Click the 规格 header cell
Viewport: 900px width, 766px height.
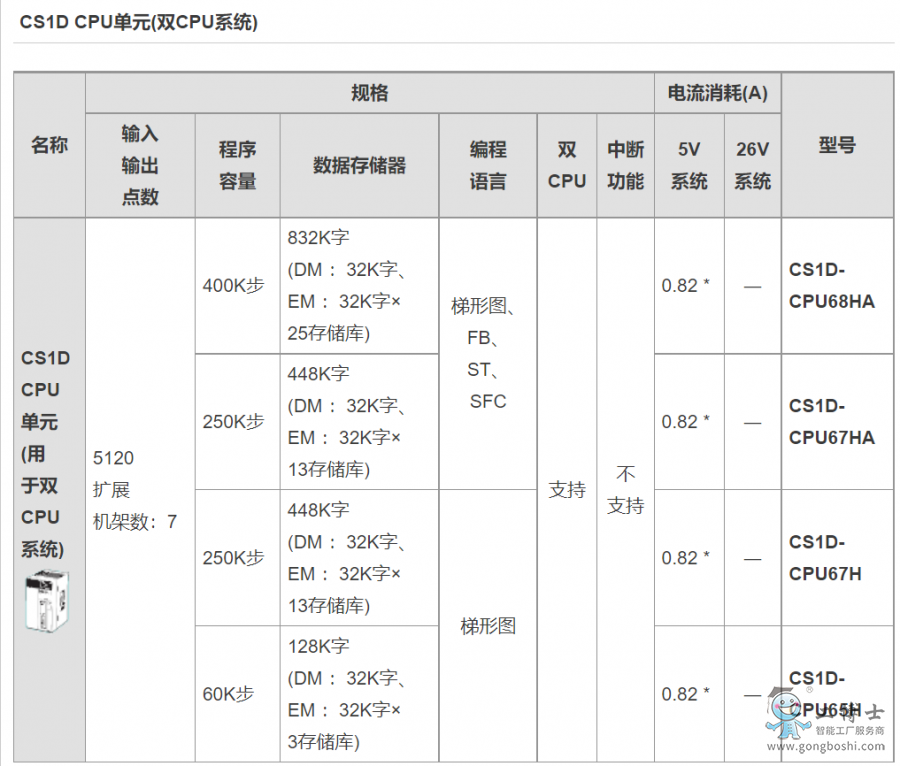pyautogui.click(x=369, y=93)
